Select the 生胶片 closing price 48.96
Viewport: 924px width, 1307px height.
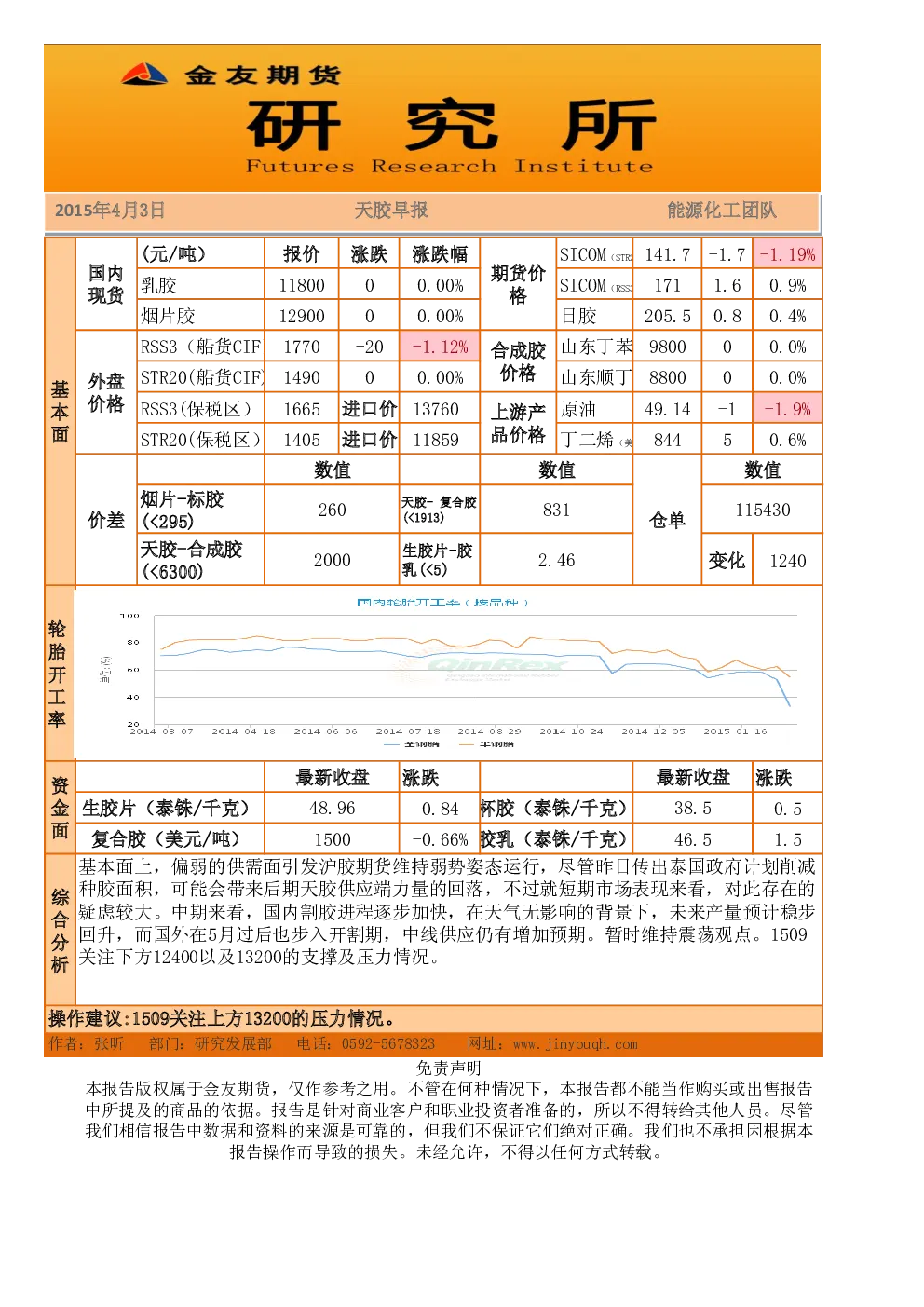[332, 808]
